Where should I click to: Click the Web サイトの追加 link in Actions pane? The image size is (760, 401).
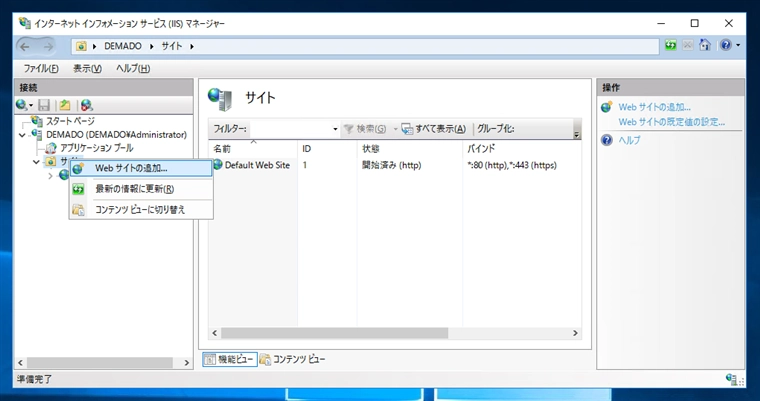(654, 108)
